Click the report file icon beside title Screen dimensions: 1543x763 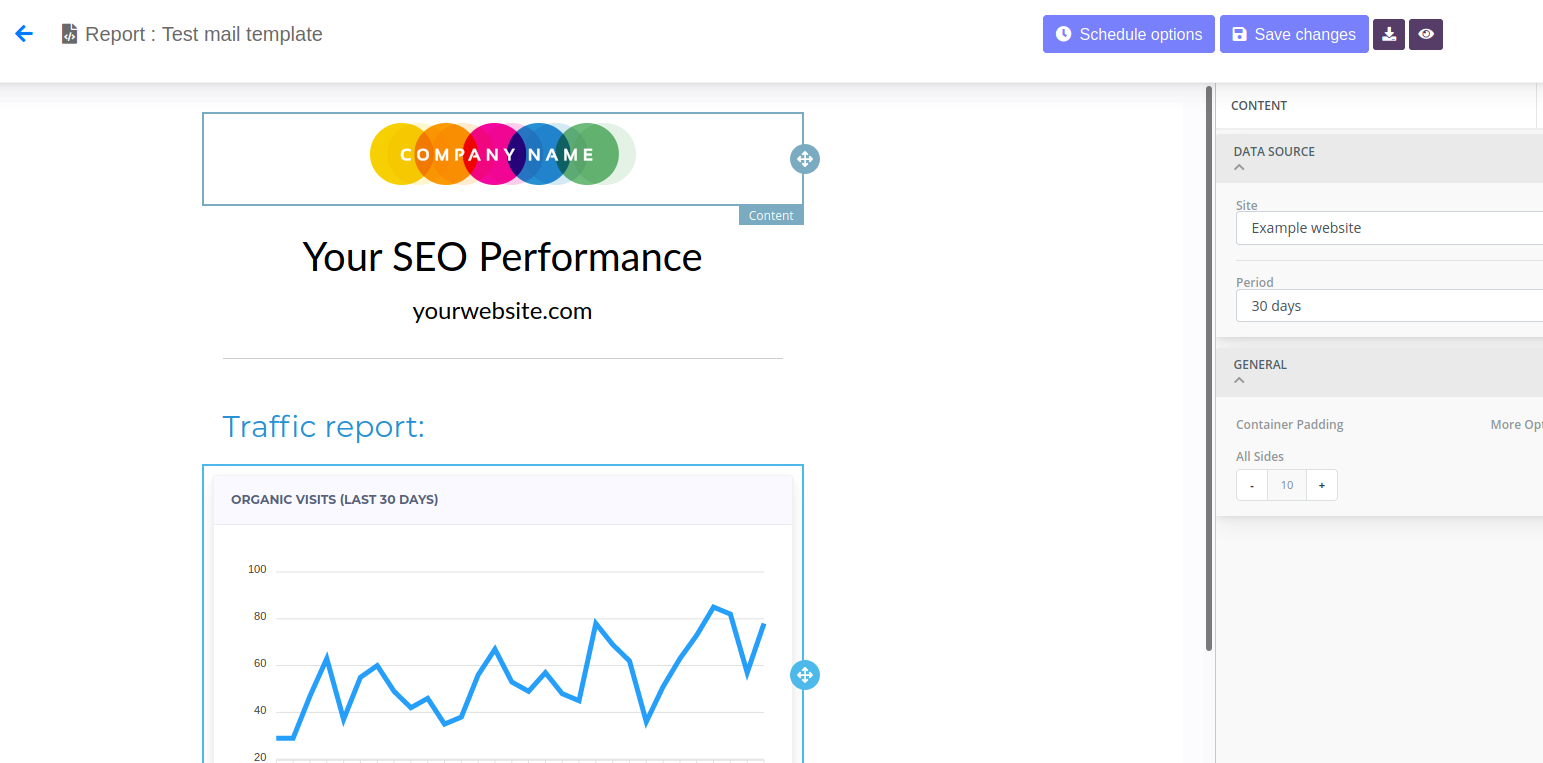point(69,34)
